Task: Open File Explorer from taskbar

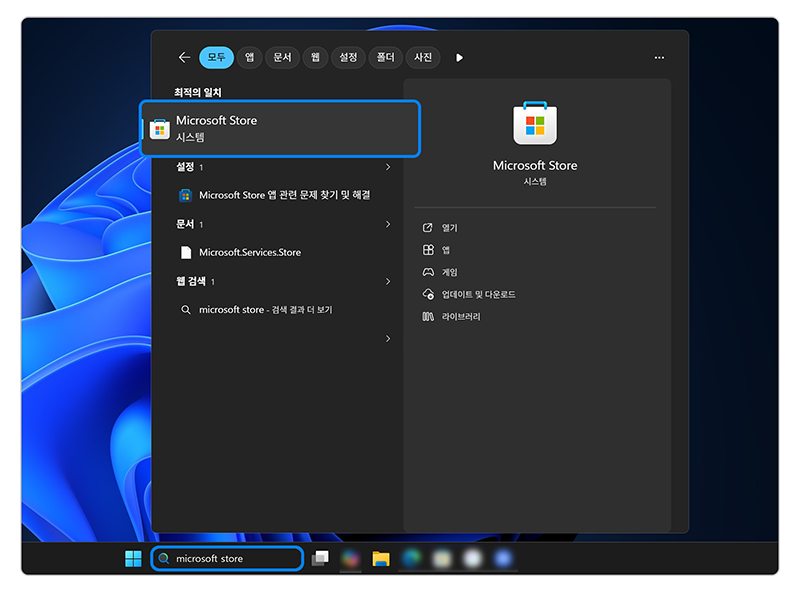Action: click(x=381, y=559)
